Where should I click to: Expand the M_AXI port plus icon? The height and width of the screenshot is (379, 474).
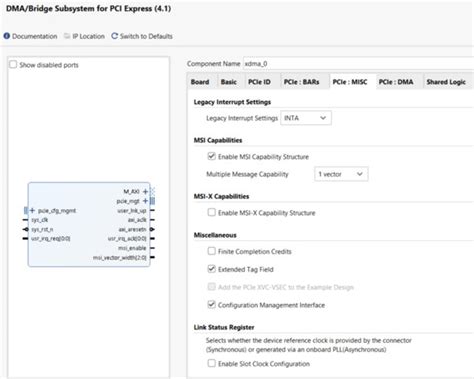145,192
